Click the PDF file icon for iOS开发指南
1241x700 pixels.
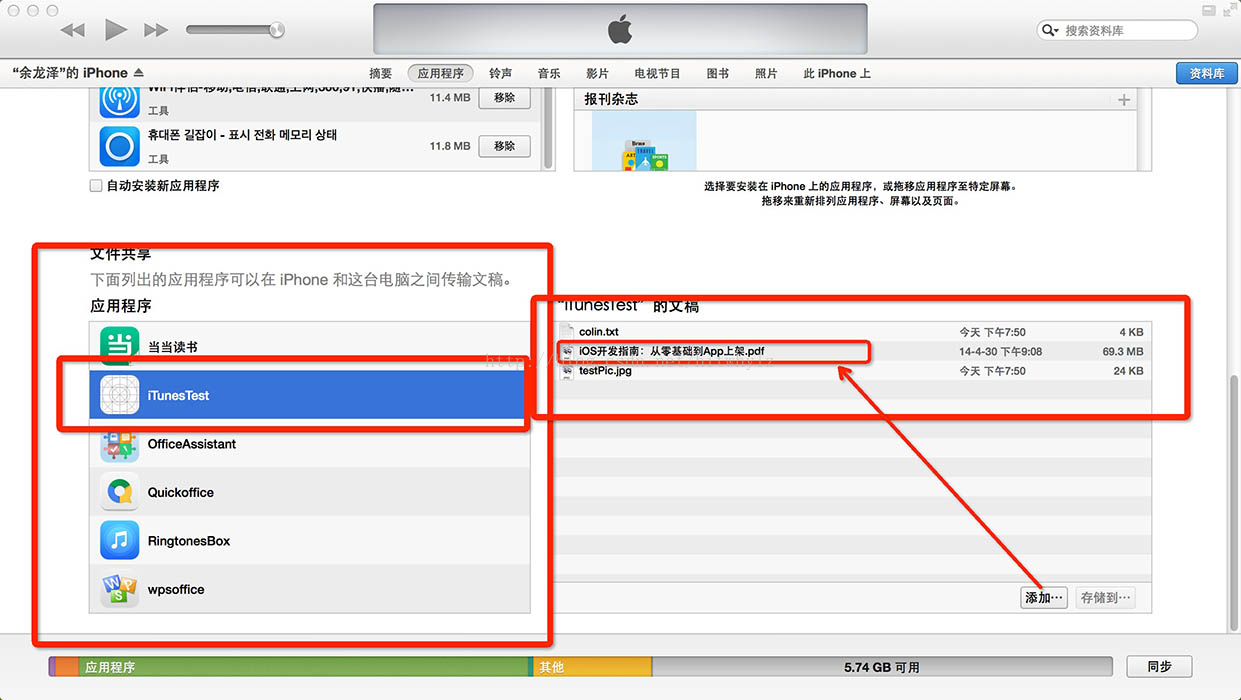(567, 351)
